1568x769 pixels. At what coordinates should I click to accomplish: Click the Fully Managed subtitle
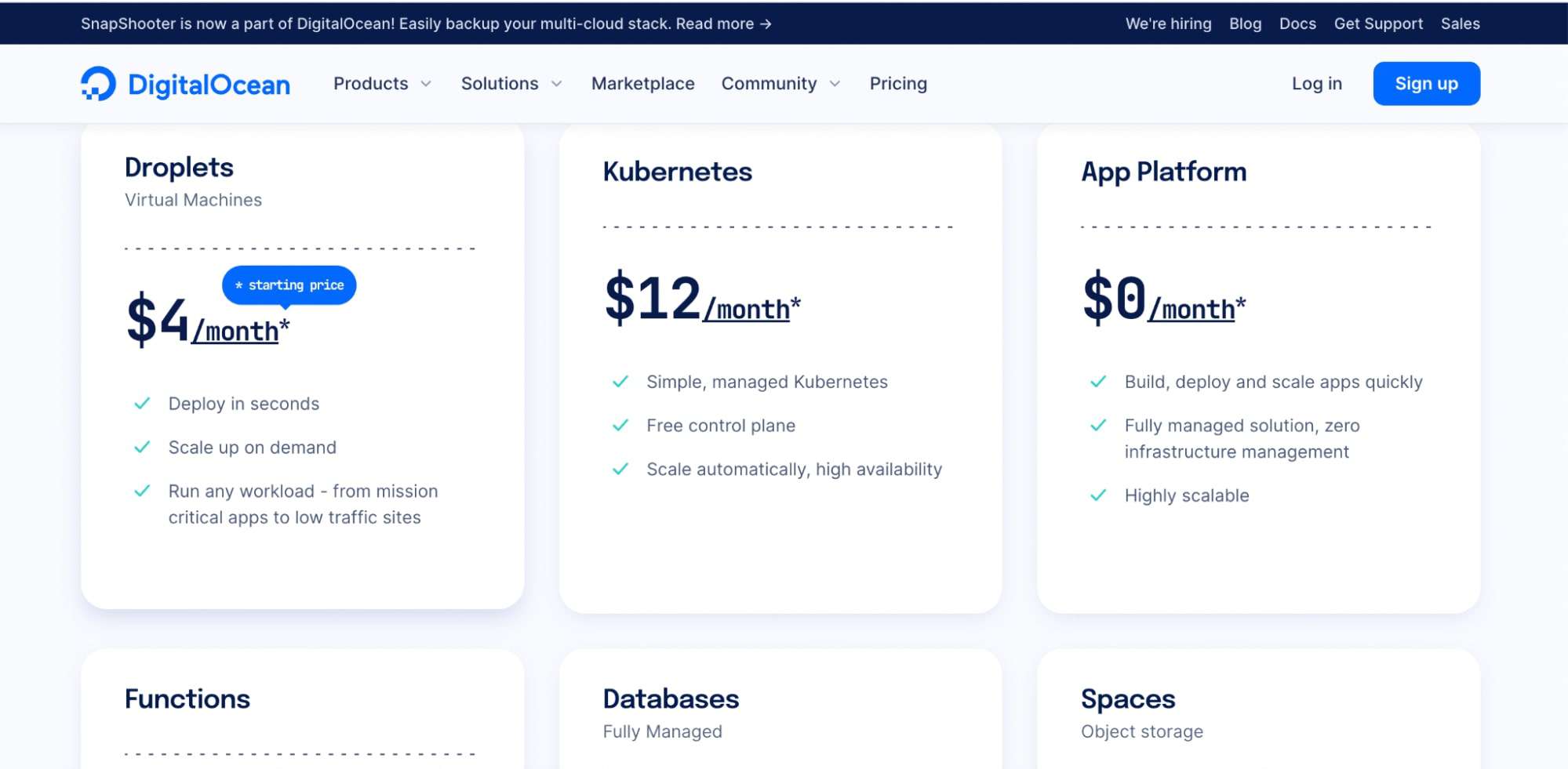coord(663,731)
